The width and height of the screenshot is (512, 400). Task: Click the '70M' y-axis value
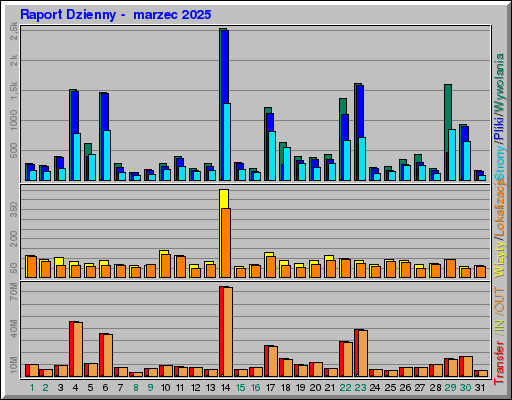[x=14, y=292]
